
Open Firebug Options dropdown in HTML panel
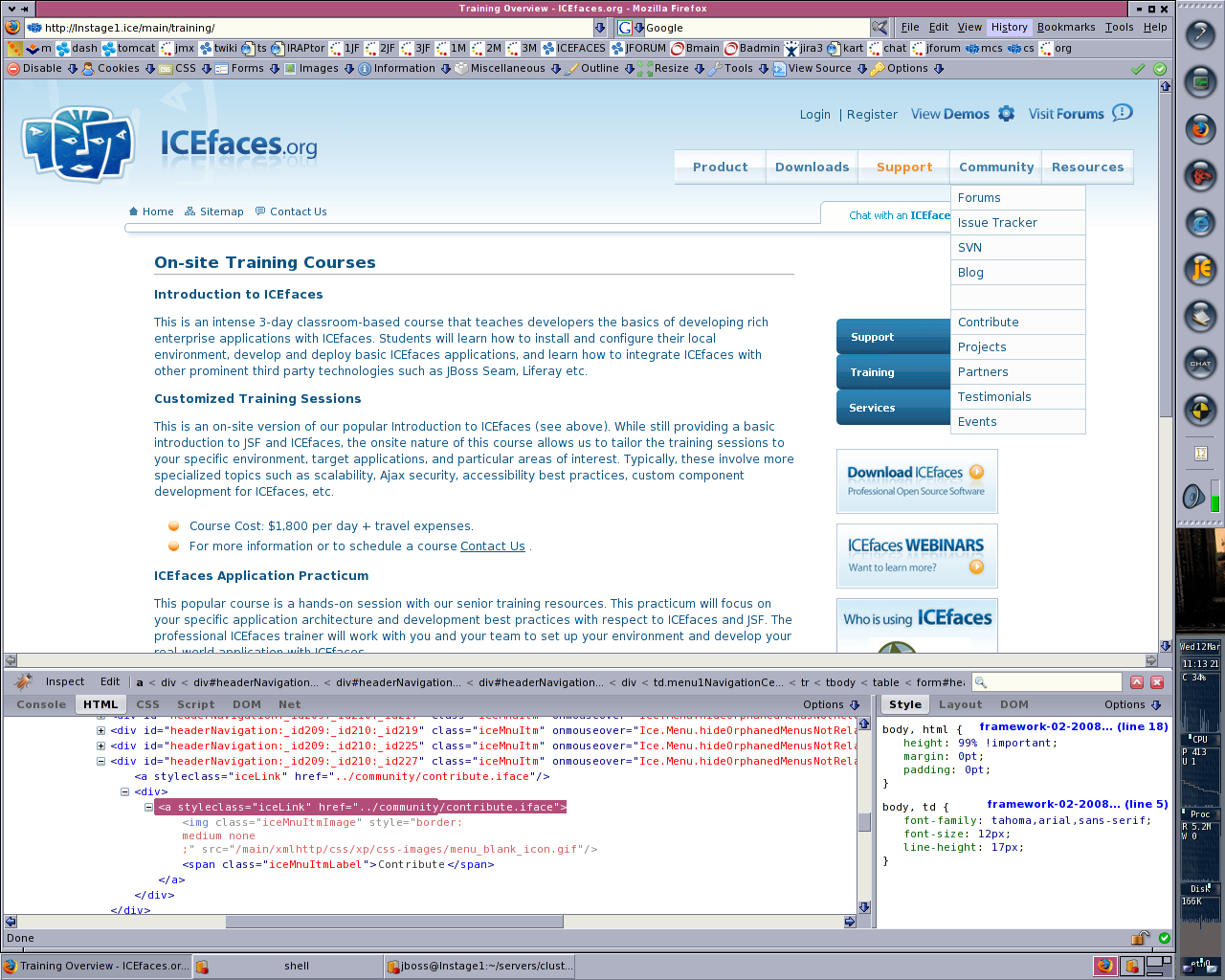[832, 704]
